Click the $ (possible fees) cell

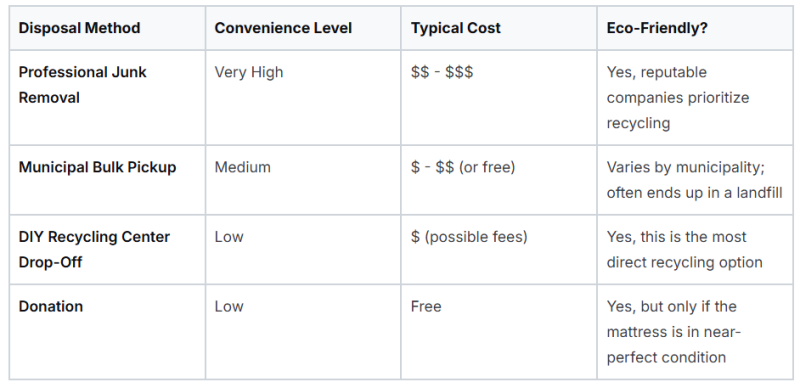coord(469,237)
